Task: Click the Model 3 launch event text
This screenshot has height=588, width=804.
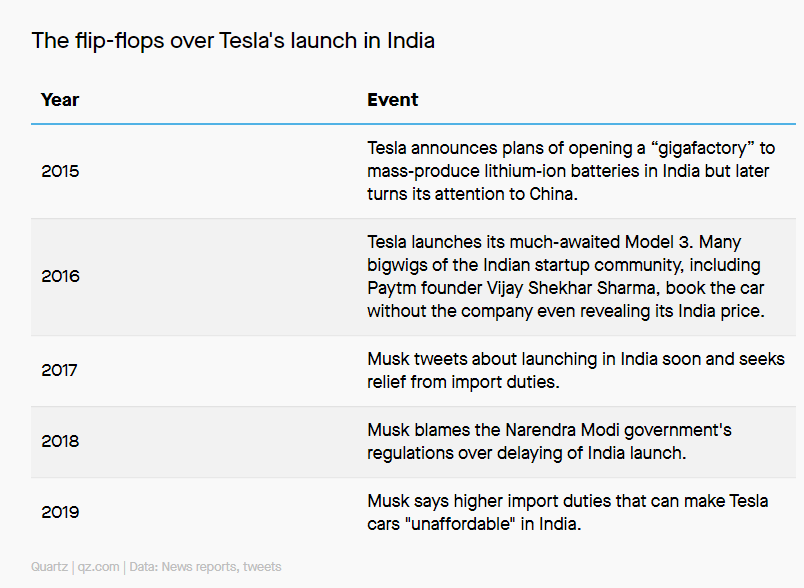Action: point(566,277)
